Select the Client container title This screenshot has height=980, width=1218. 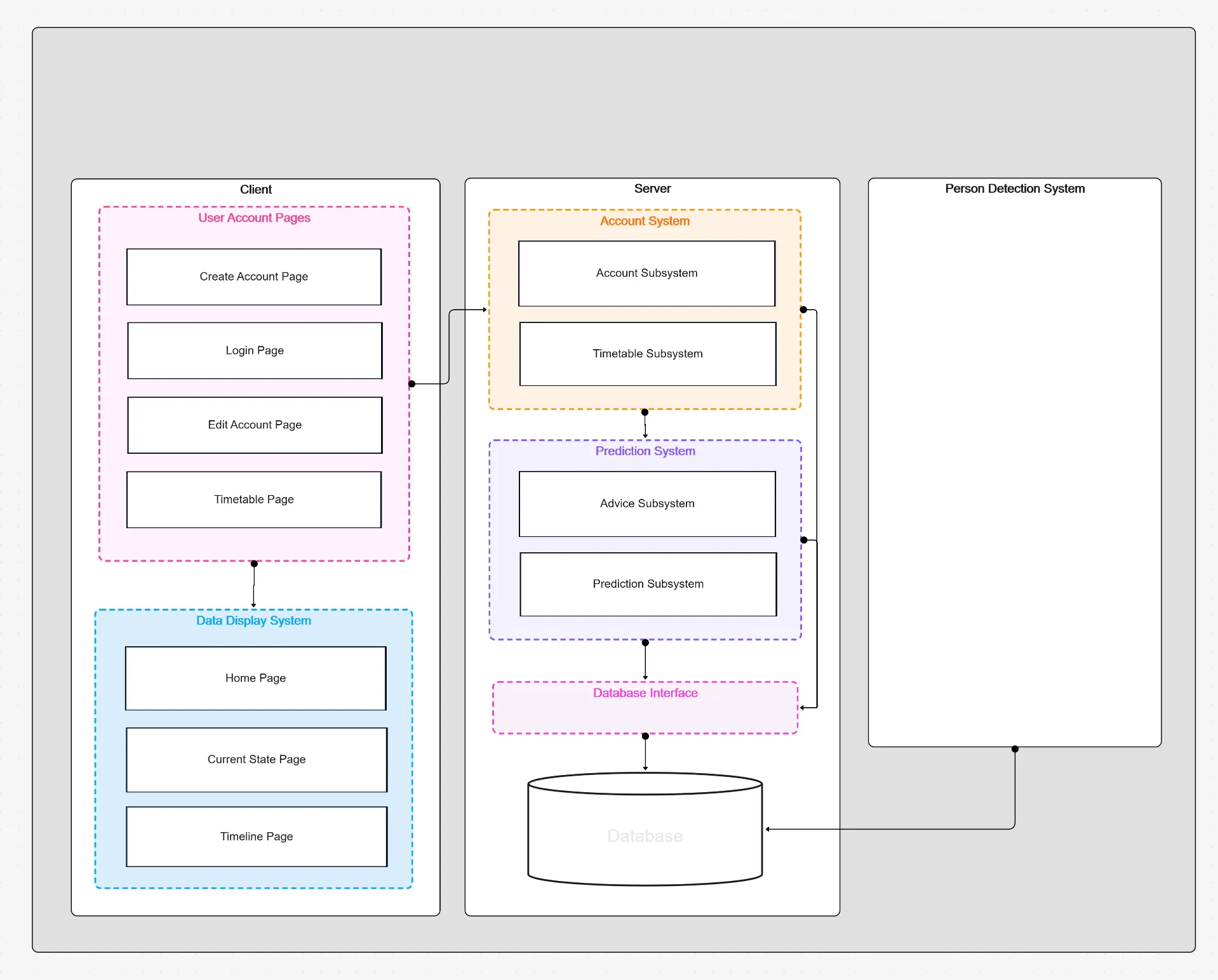pos(255,189)
